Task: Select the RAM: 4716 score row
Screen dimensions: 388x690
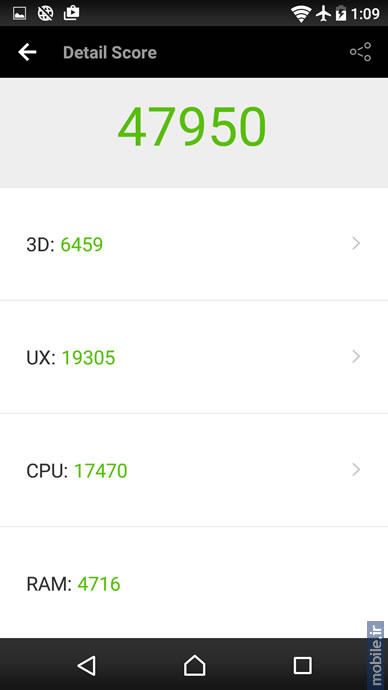Action: pyautogui.click(x=194, y=583)
